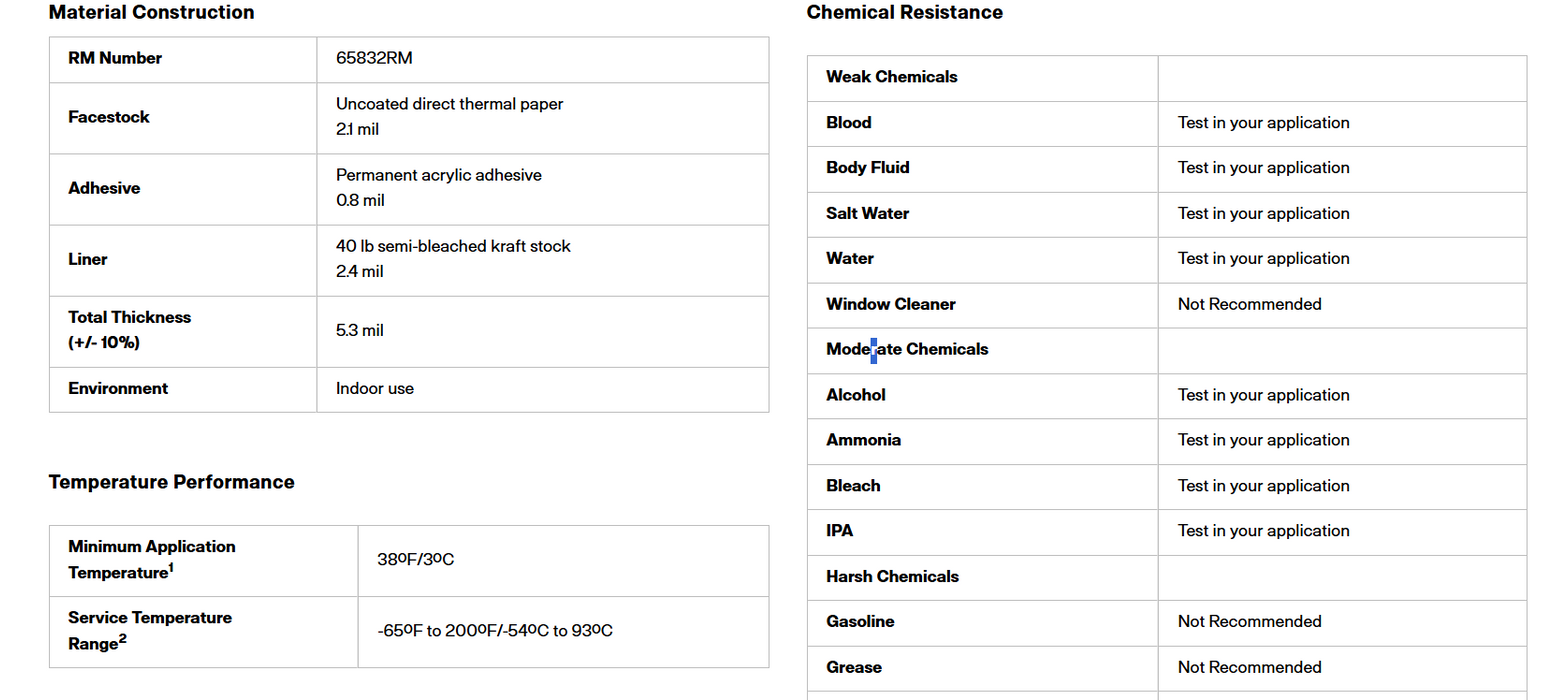1568x700 pixels.
Task: Click the Permanent acrylic adhesive text
Action: pos(438,175)
